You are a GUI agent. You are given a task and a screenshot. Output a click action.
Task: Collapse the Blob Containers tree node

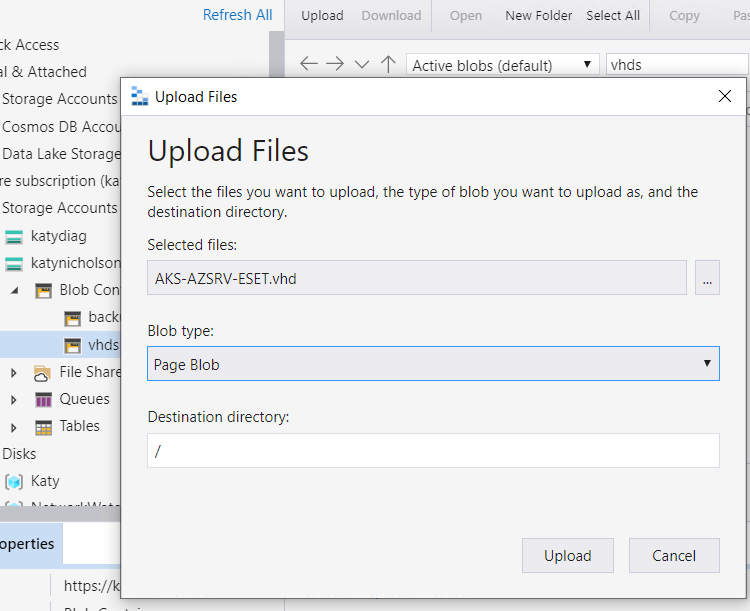point(14,290)
